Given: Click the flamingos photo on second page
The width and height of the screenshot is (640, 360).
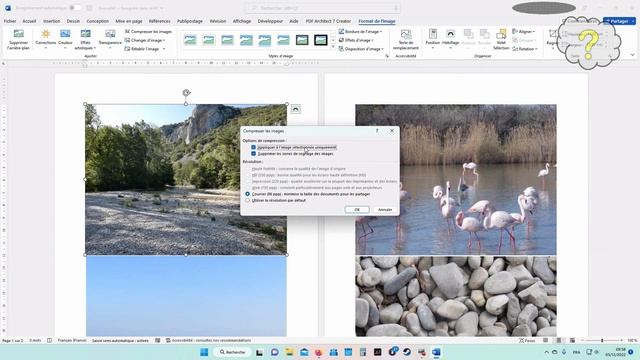Looking at the screenshot, I should point(456,179).
